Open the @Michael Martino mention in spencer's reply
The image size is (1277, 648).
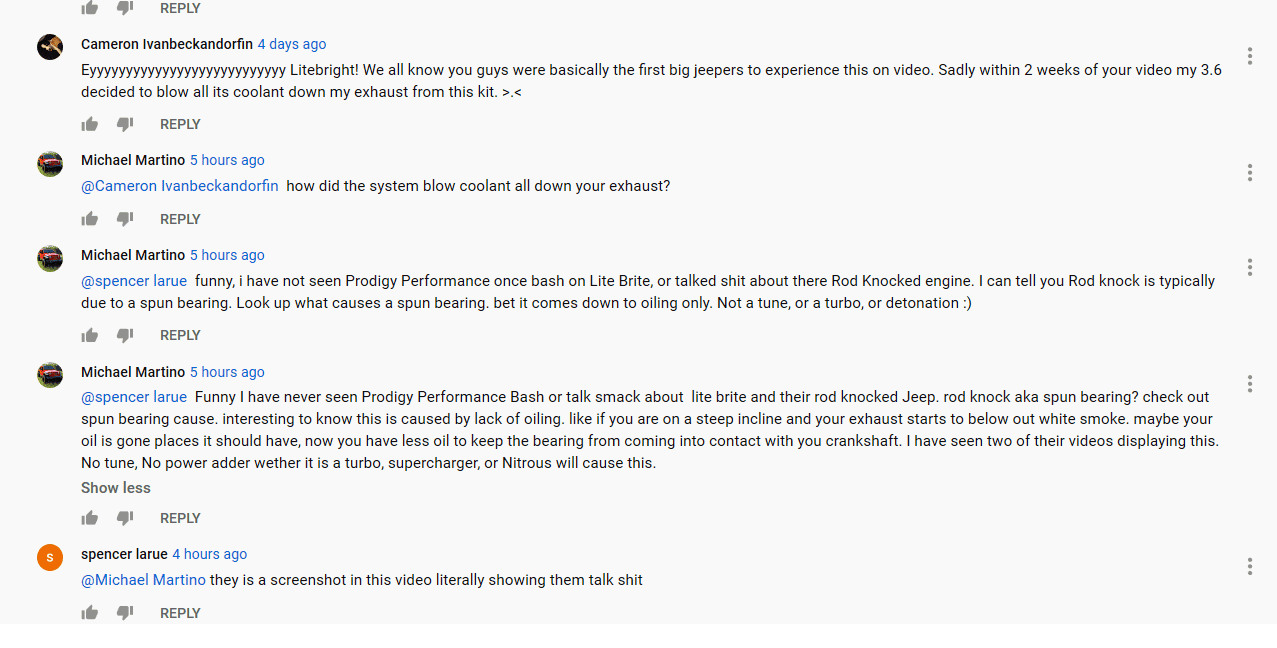tap(143, 580)
